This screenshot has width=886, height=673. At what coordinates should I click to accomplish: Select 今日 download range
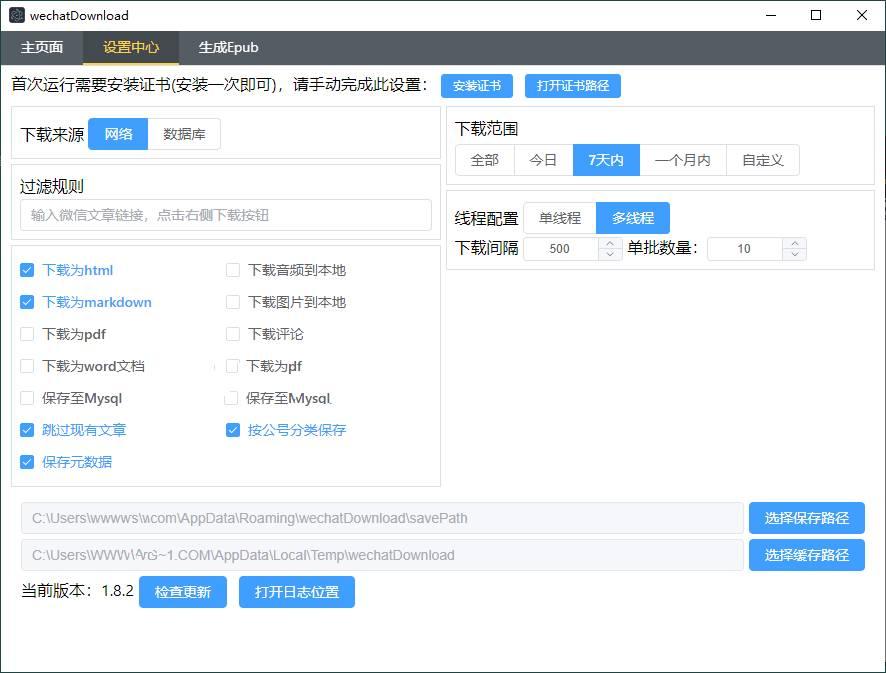coord(543,159)
